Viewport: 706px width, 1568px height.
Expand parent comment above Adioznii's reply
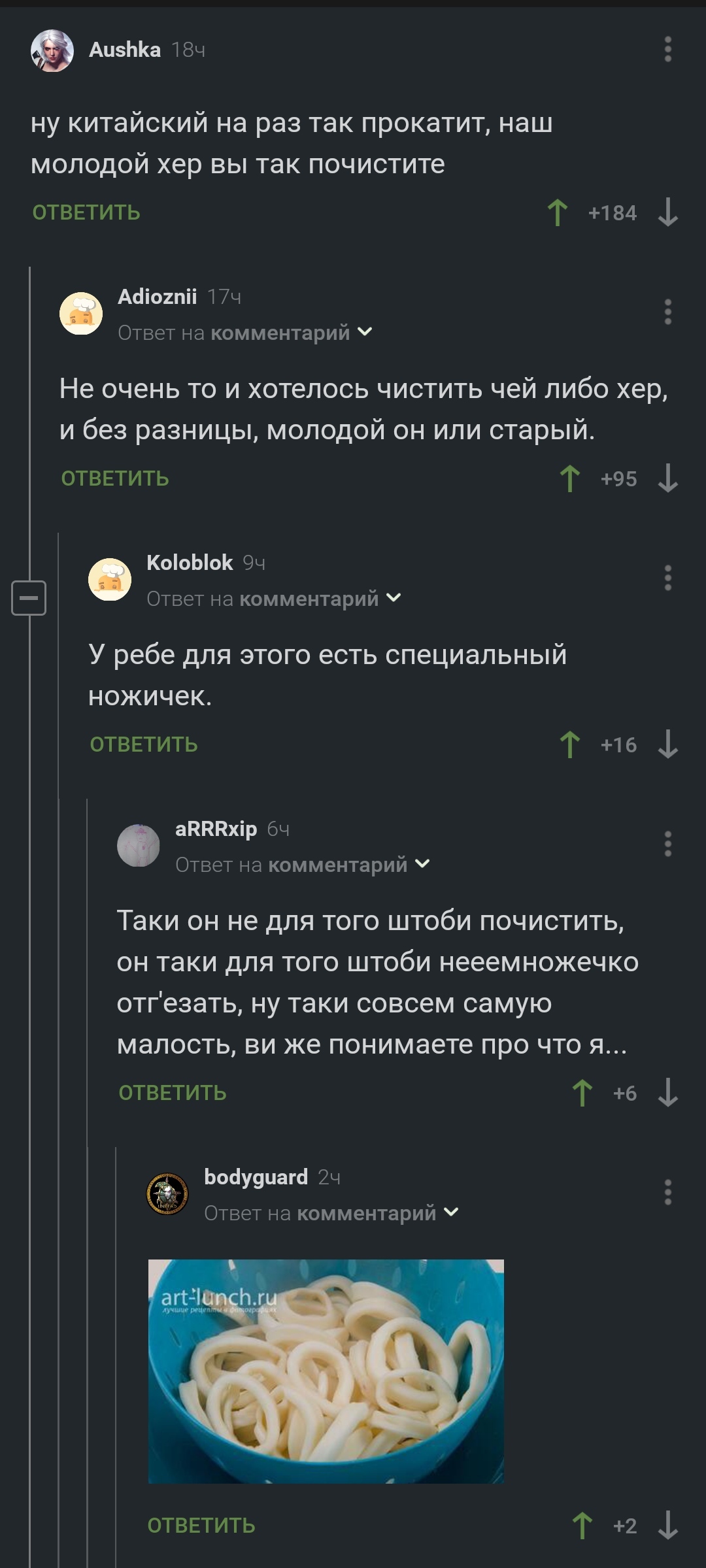tap(365, 333)
